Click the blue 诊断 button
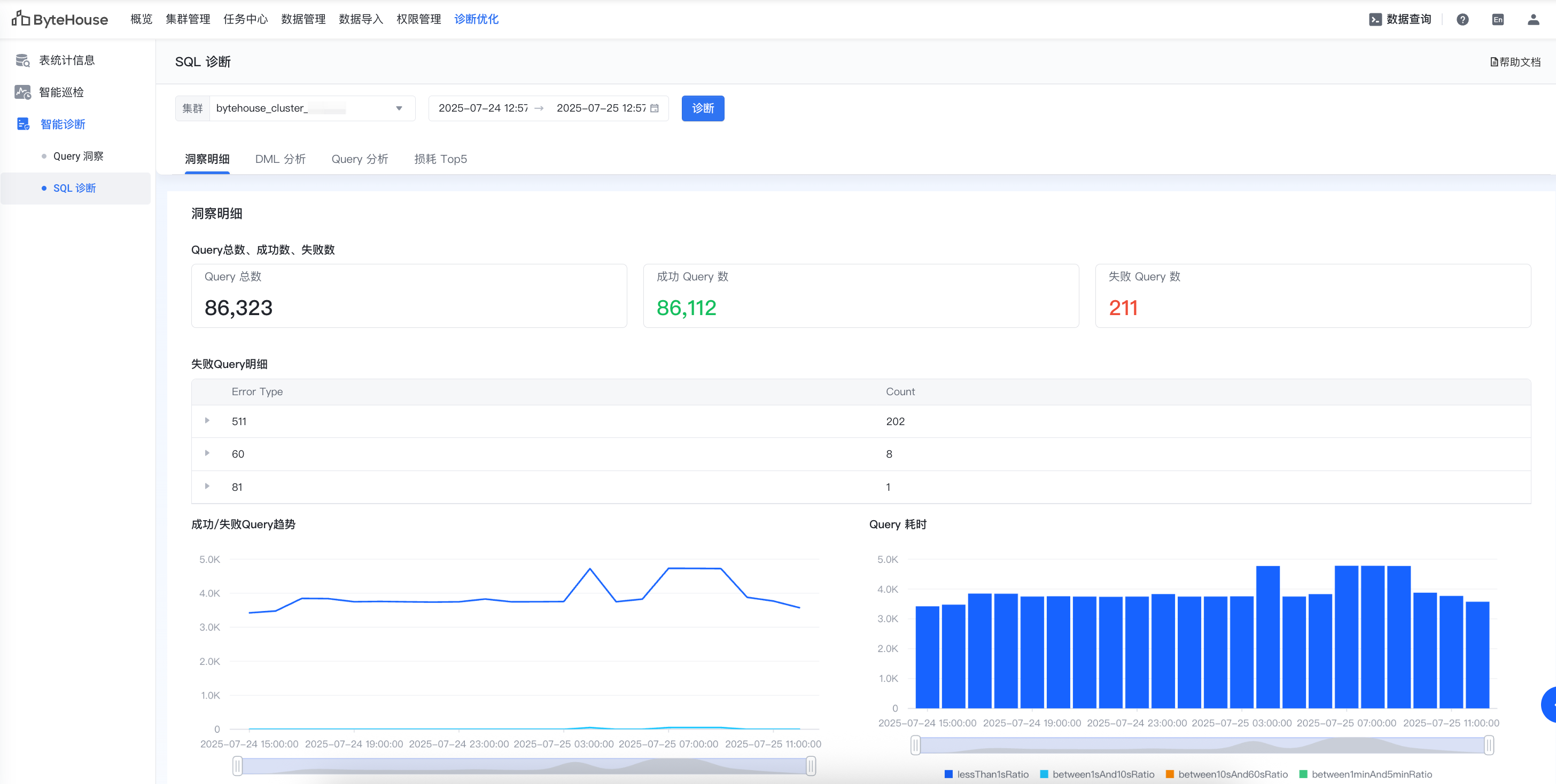The height and width of the screenshot is (784, 1556). click(x=703, y=108)
